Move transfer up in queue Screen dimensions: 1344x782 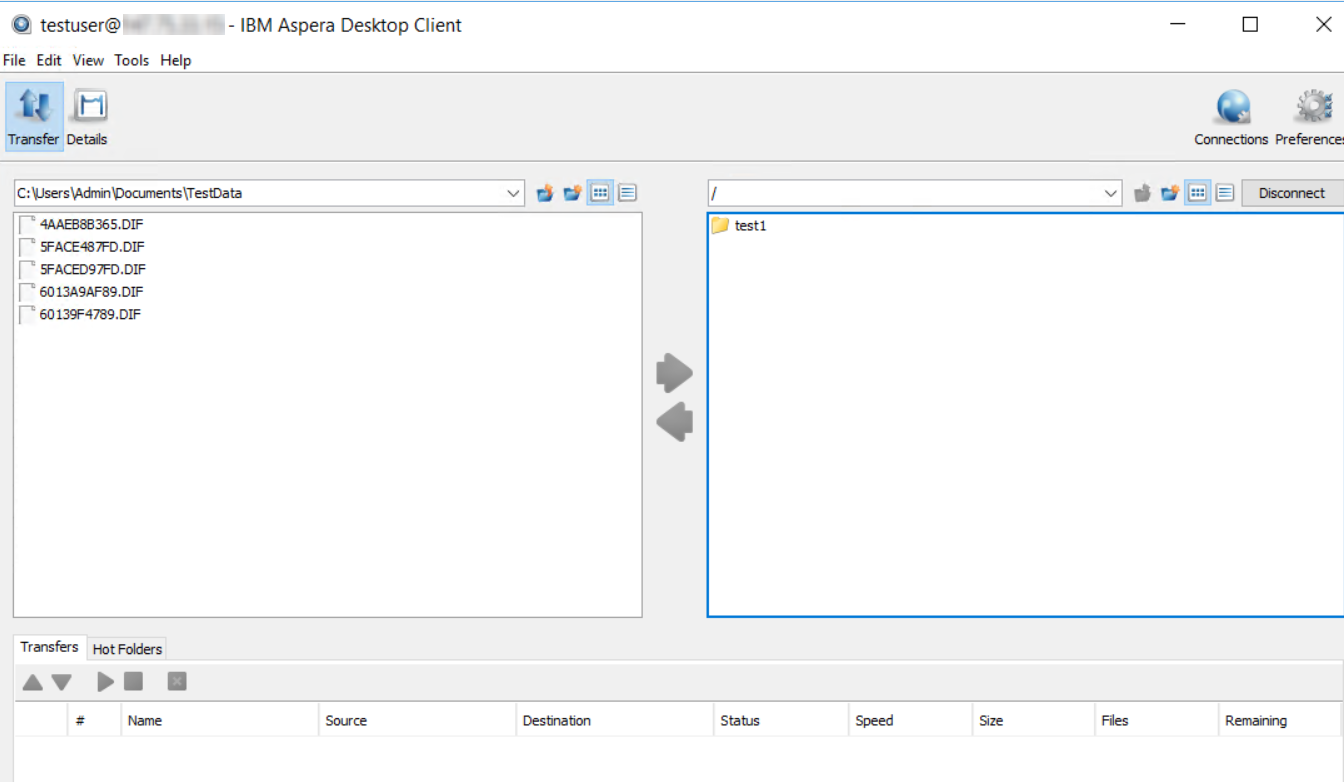point(33,682)
